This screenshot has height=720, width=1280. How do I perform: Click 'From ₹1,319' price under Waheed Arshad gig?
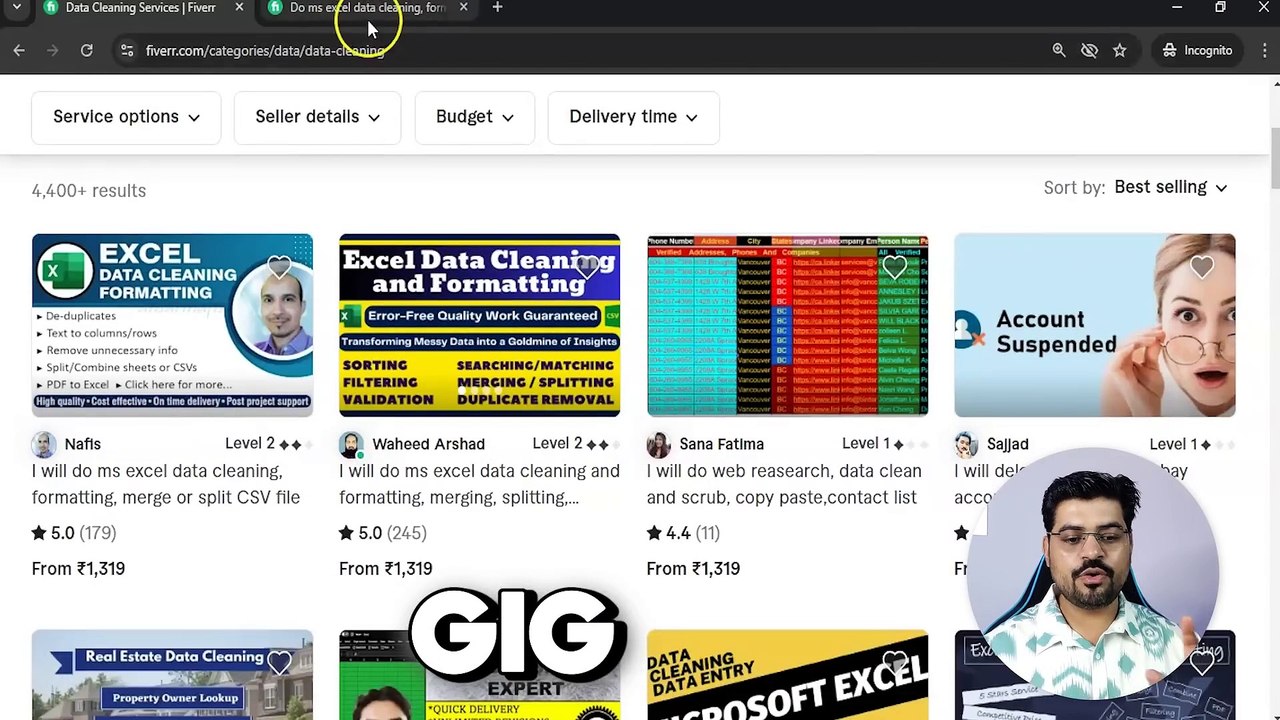(386, 569)
